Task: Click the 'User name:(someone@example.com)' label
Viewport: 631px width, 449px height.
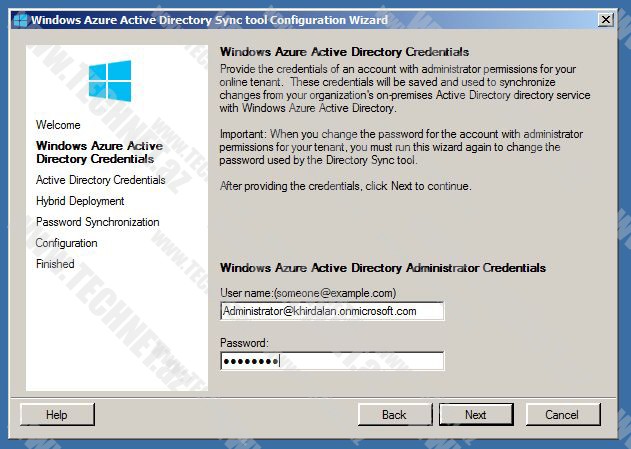Action: click(x=307, y=292)
